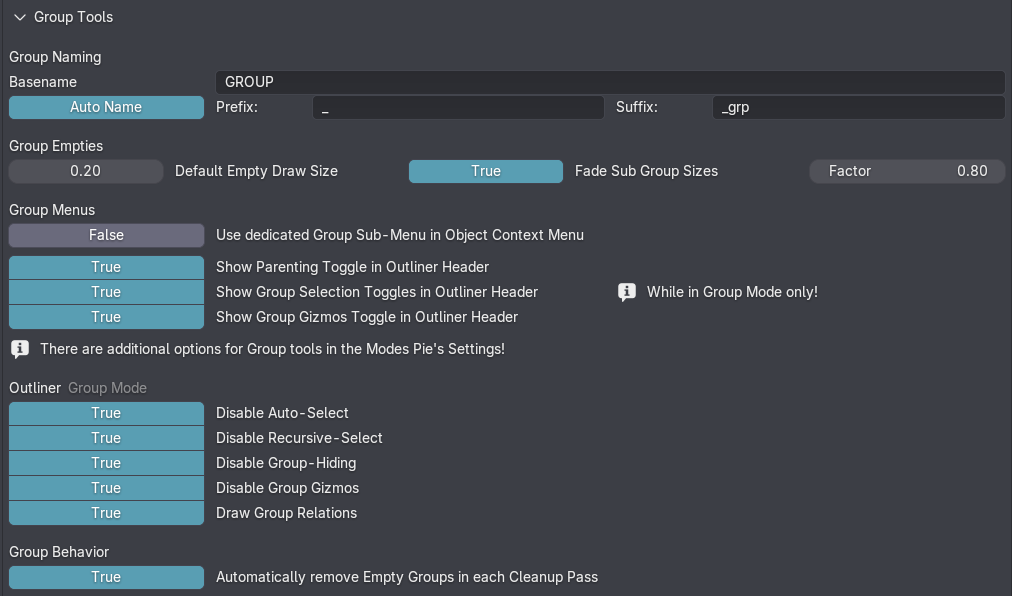Click the Prefix text field
Screen dimensions: 1012x596
point(458,107)
